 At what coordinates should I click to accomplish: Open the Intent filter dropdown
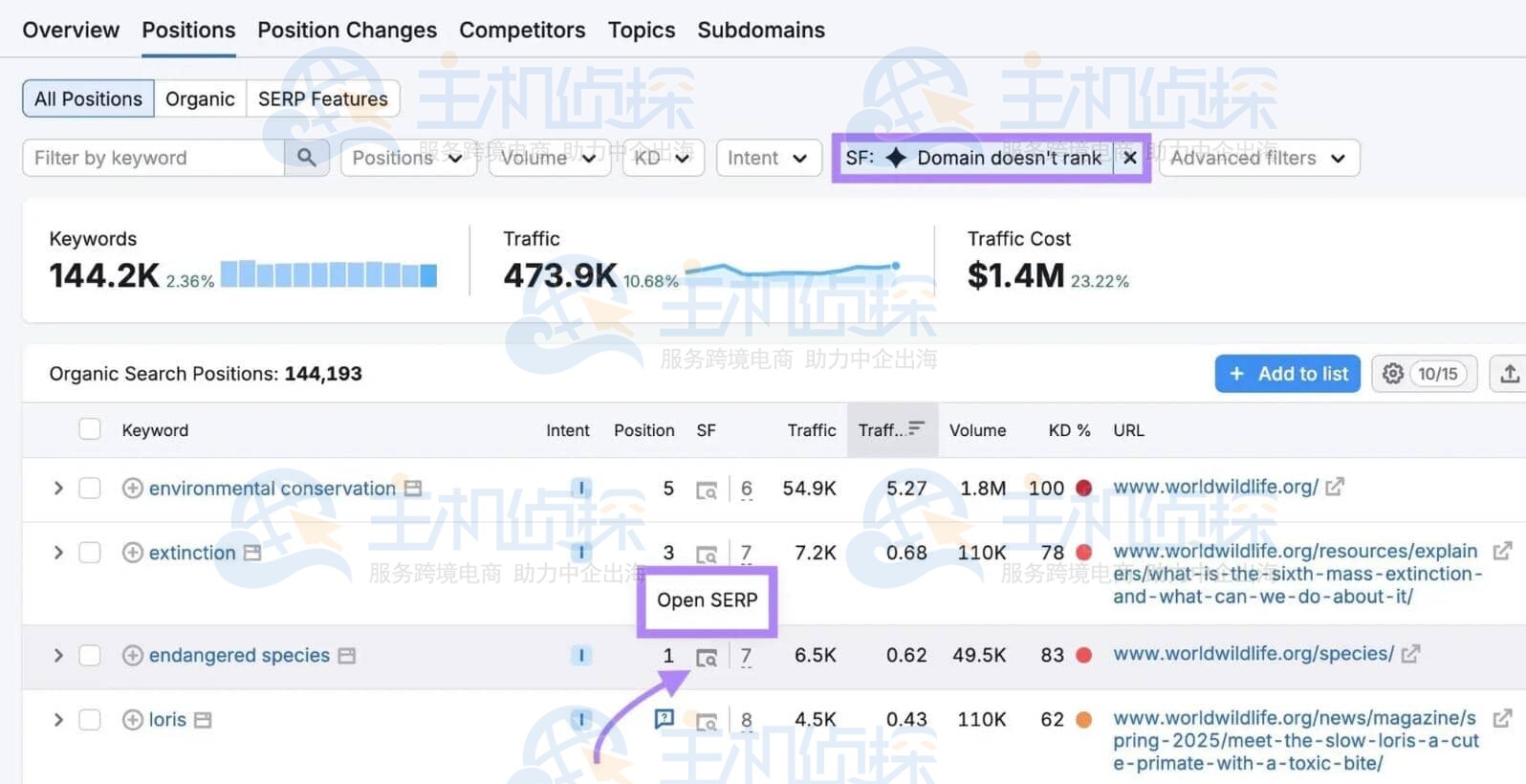click(769, 158)
